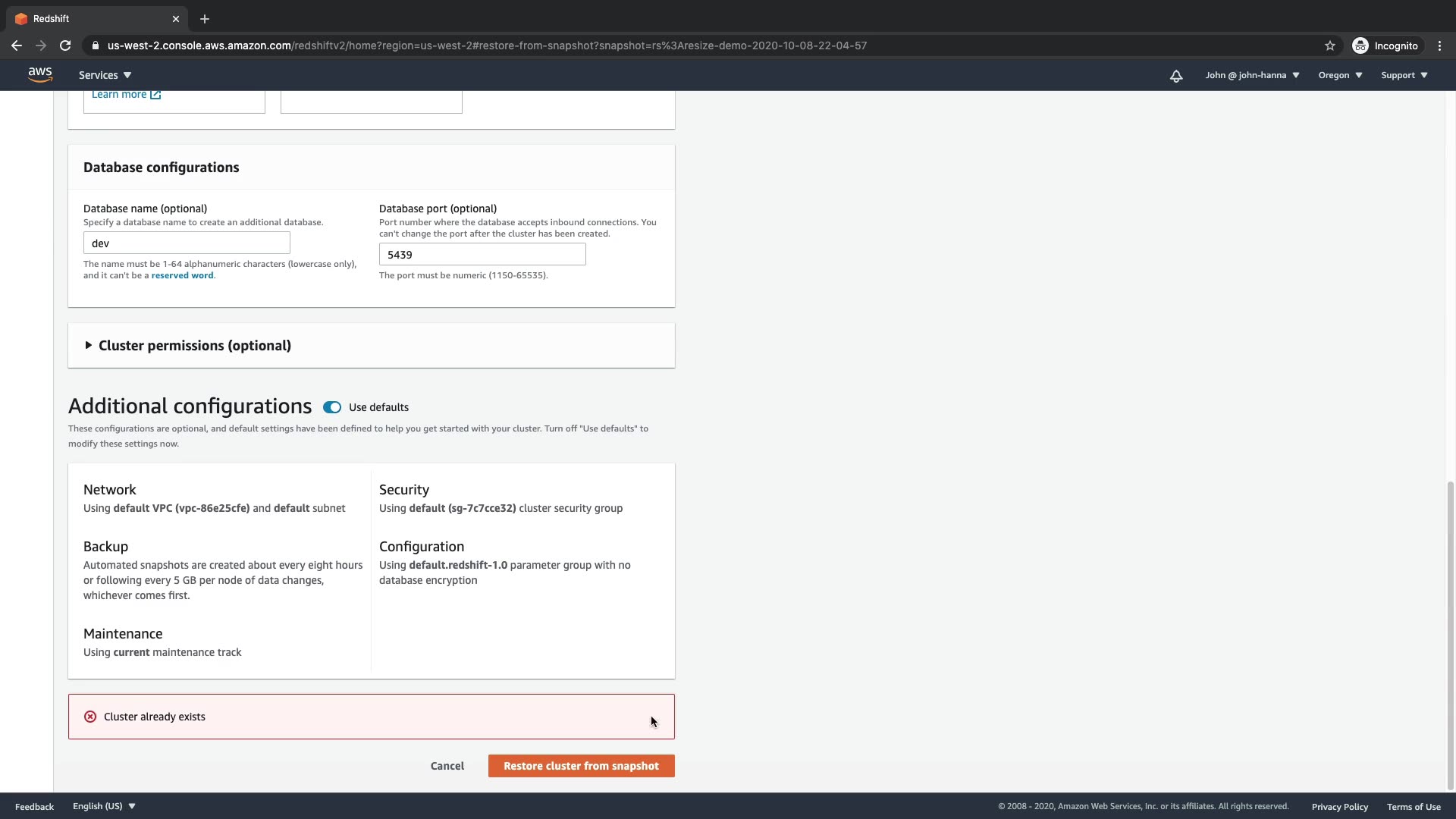
Task: Click the Learn more external link icon
Action: click(x=155, y=95)
